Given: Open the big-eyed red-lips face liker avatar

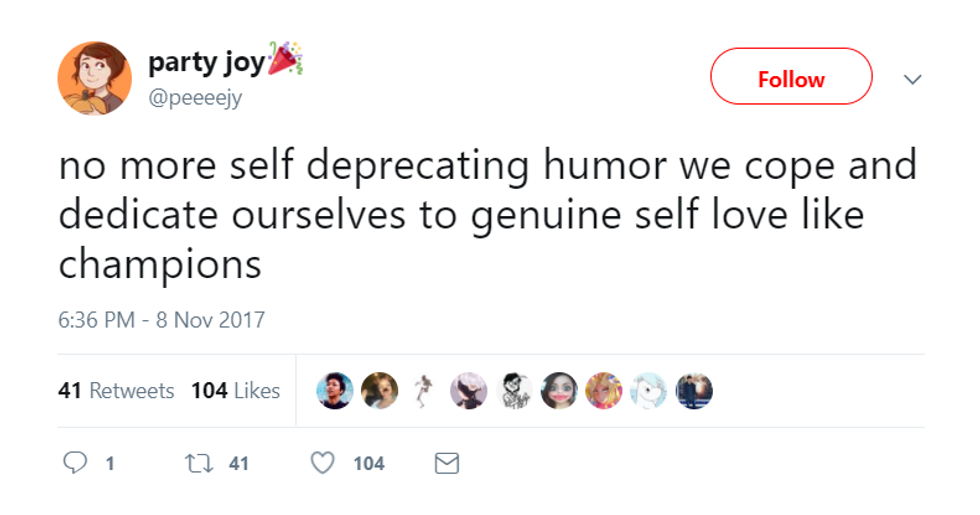Looking at the screenshot, I should click(x=559, y=391).
